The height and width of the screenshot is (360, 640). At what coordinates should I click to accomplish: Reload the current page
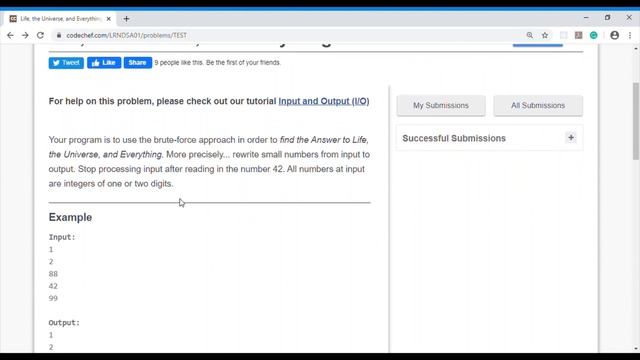point(40,36)
